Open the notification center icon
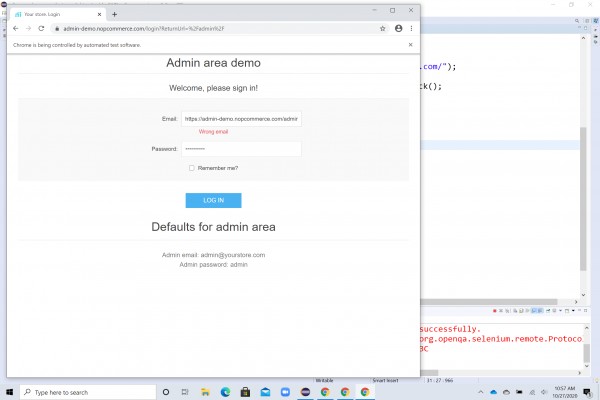600x400 pixels. [587, 392]
